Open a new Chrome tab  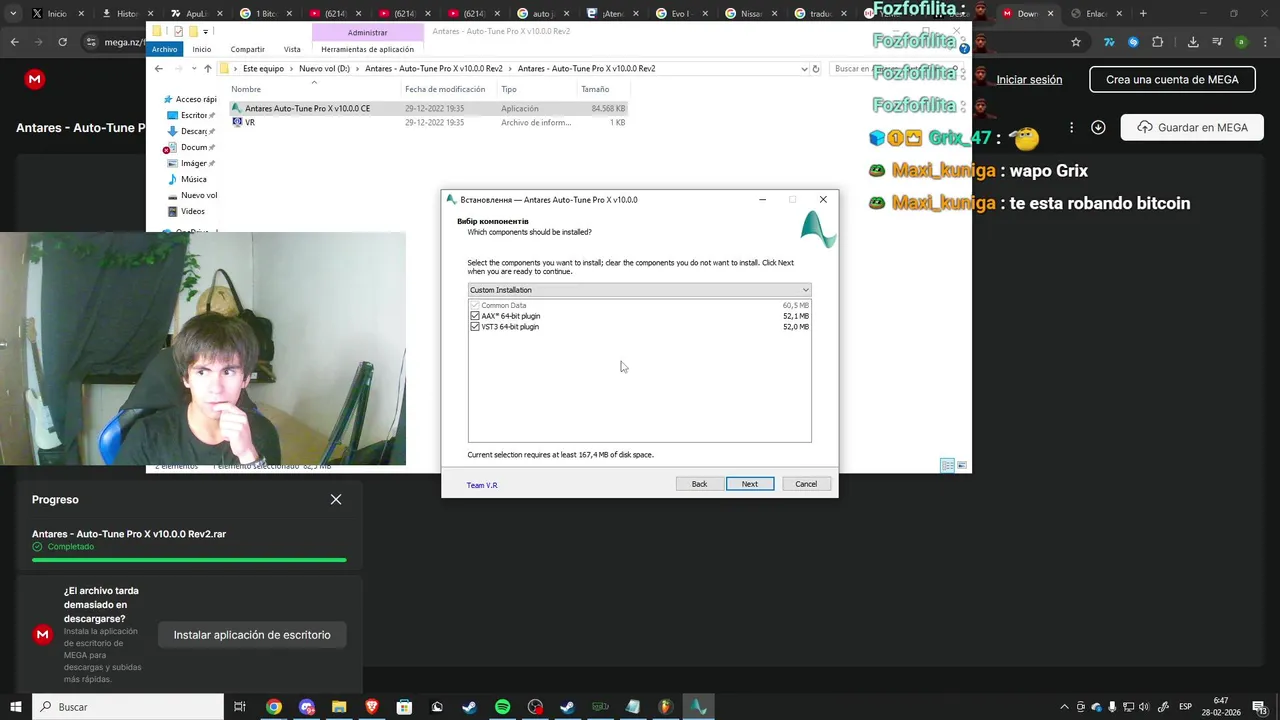1143,13
